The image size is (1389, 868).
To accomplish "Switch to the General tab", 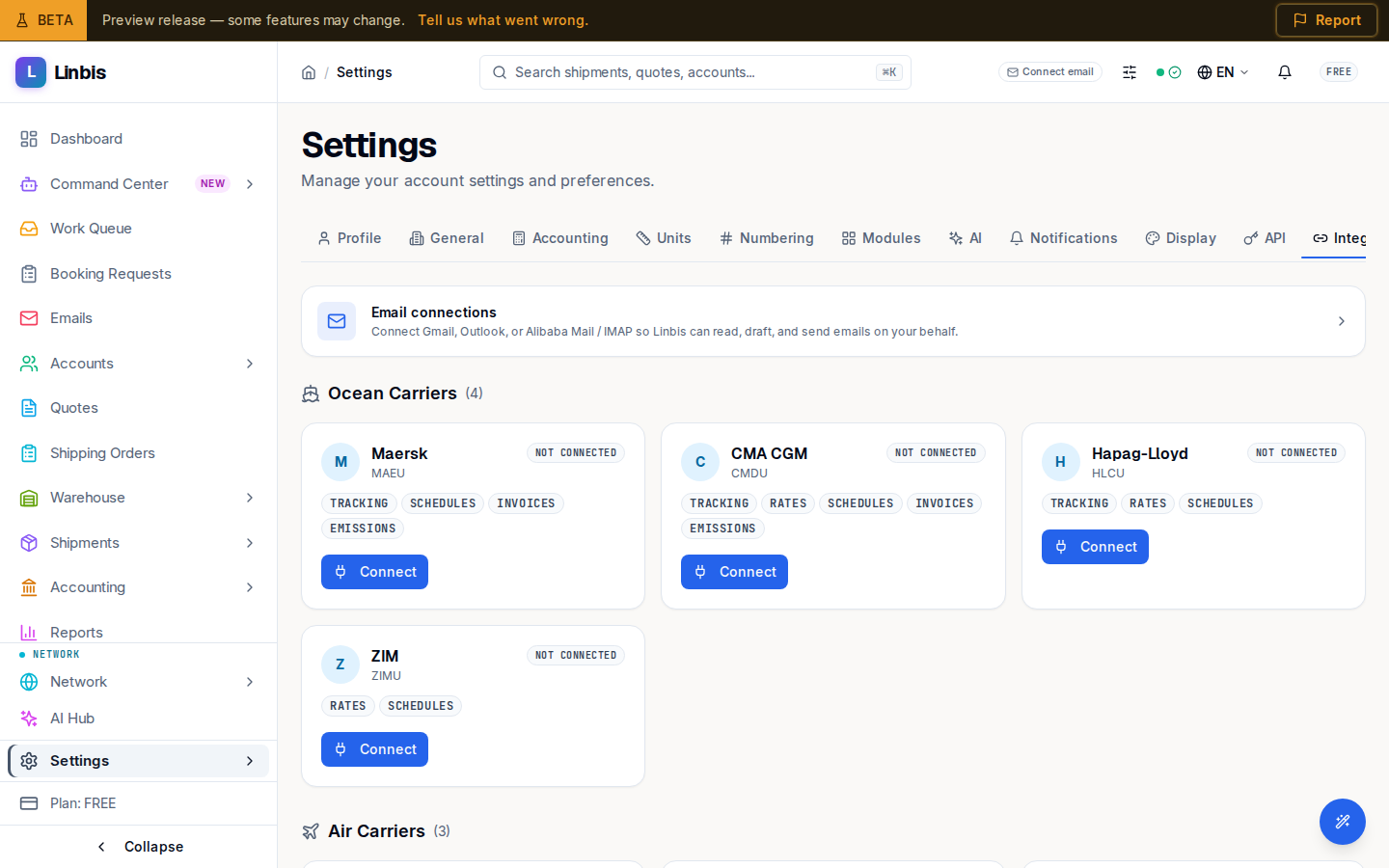I will tap(447, 238).
